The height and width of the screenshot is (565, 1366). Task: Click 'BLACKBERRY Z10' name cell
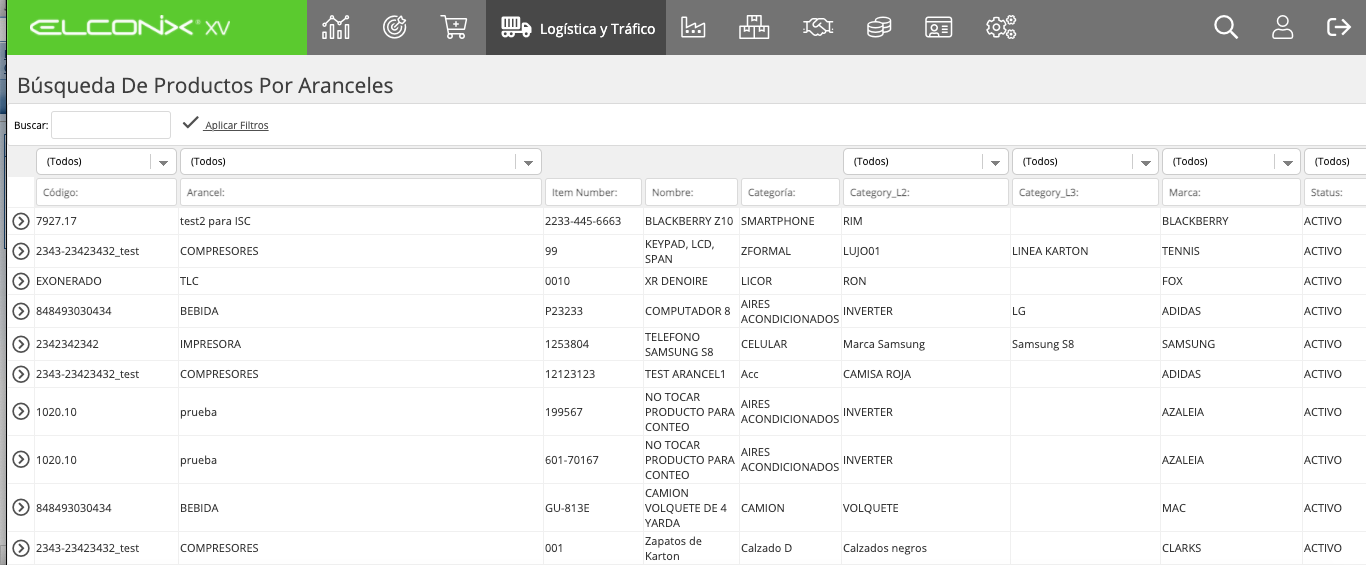[689, 221]
